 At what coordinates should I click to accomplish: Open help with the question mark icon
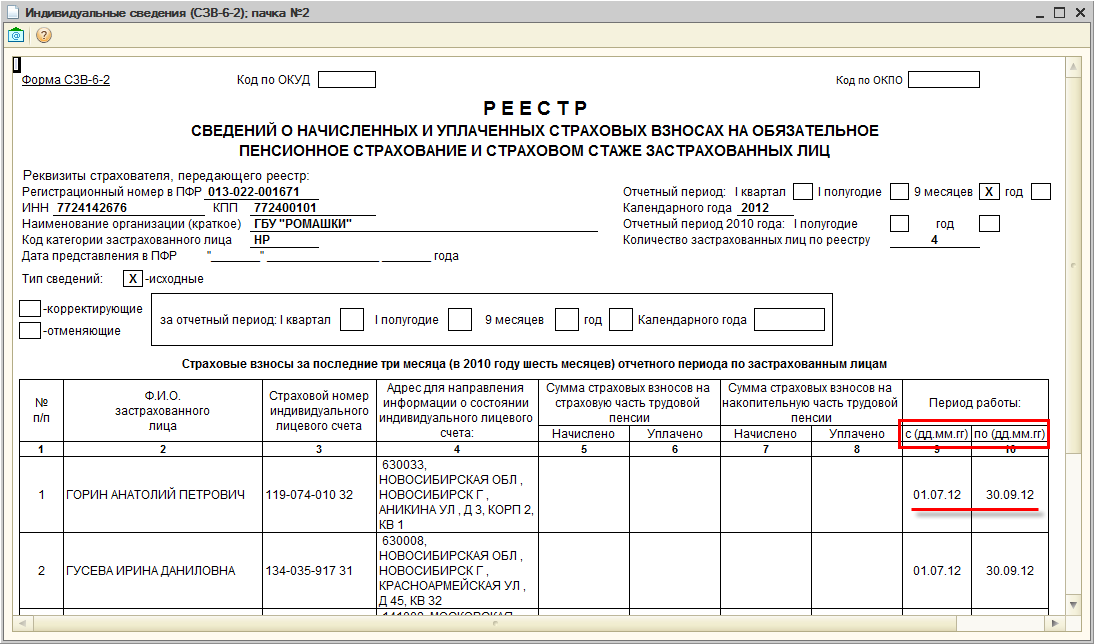[43, 35]
